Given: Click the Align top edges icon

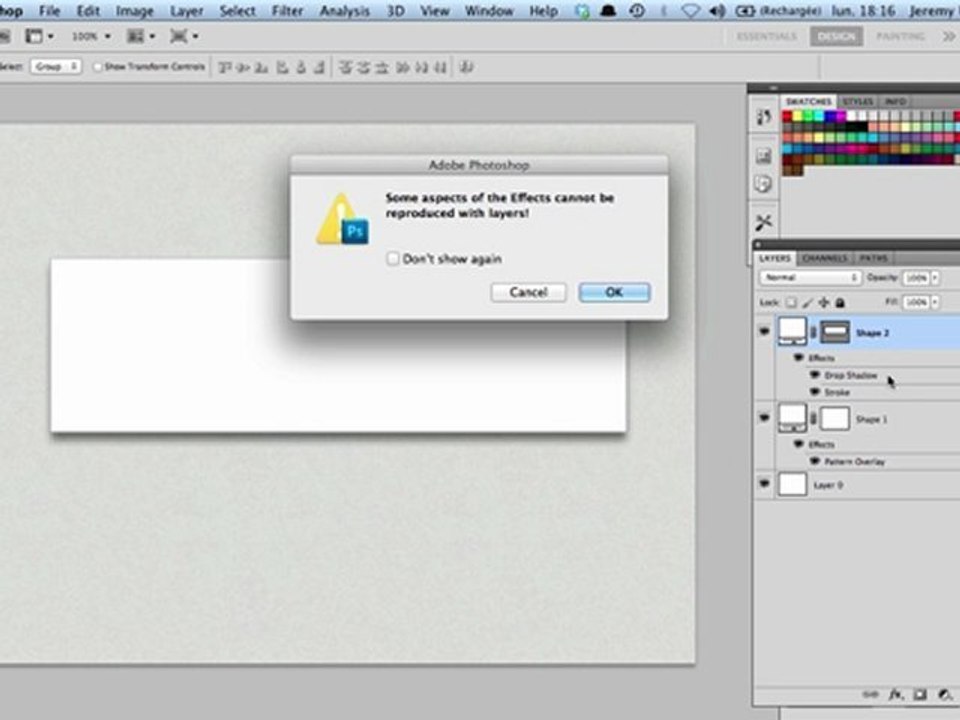Looking at the screenshot, I should (225, 67).
